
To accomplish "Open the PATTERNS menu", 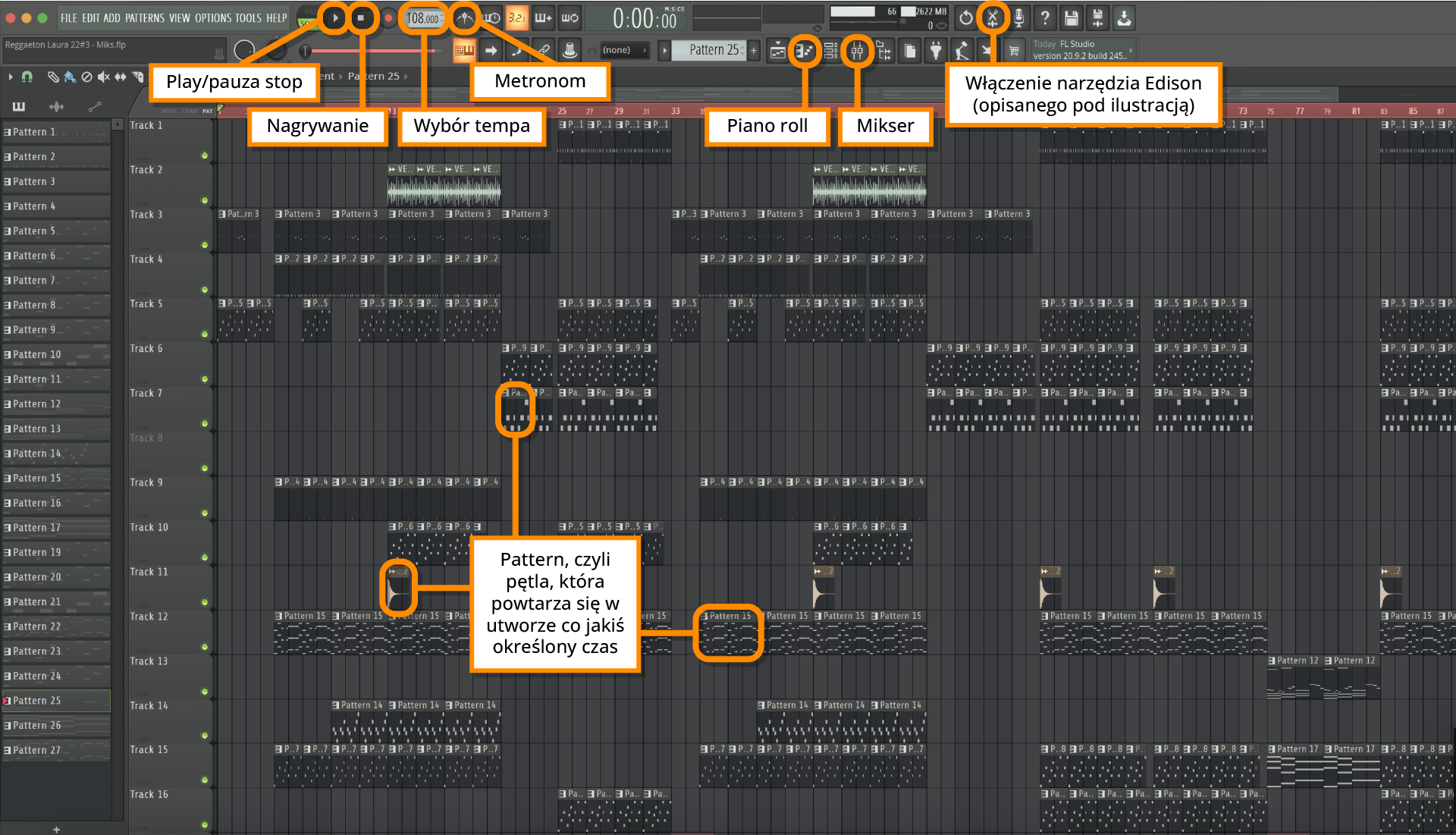I will 146,17.
